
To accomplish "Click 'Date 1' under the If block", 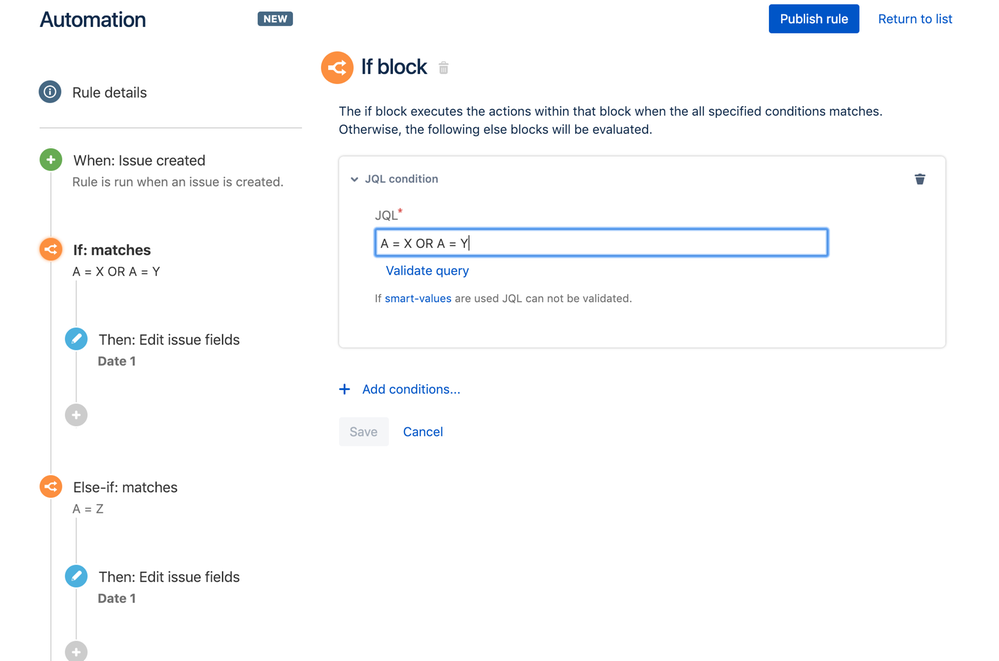I will [117, 361].
